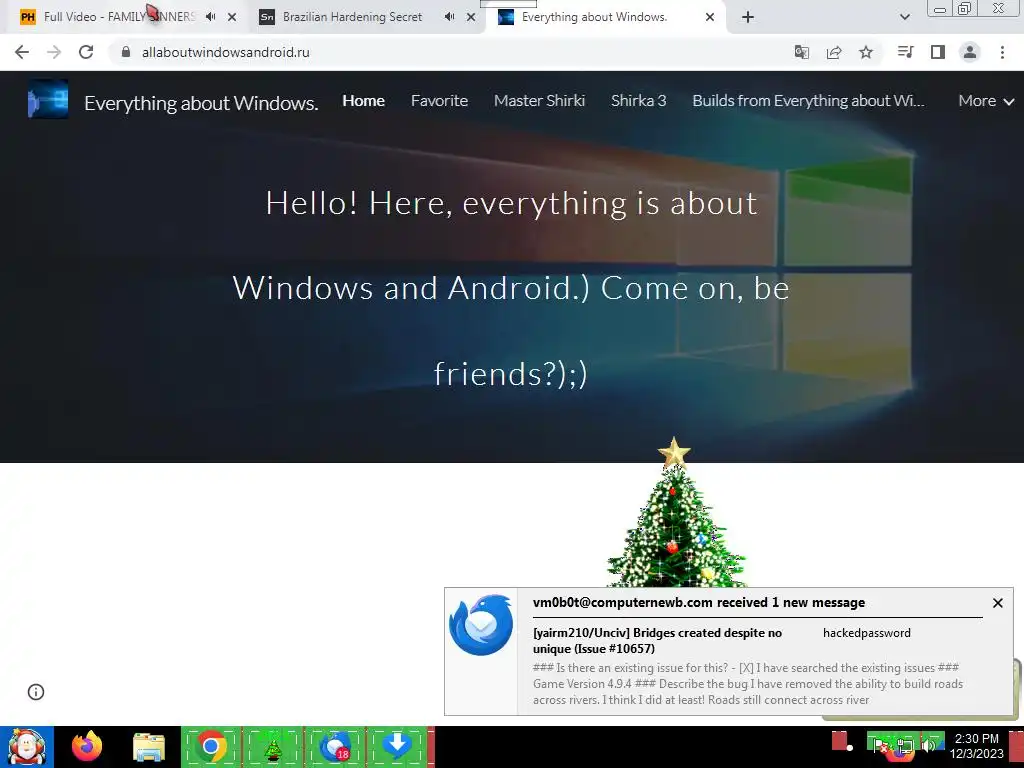Click the forward navigation arrow

(54, 52)
